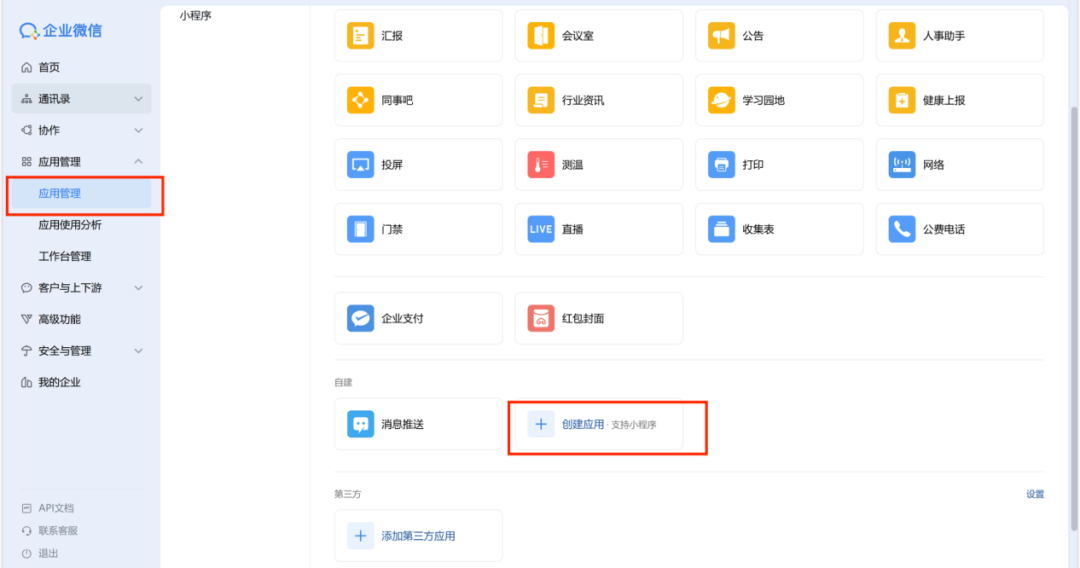Screen dimensions: 1080x568
Task: Click the 企业微信 logo
Action: tap(61, 30)
